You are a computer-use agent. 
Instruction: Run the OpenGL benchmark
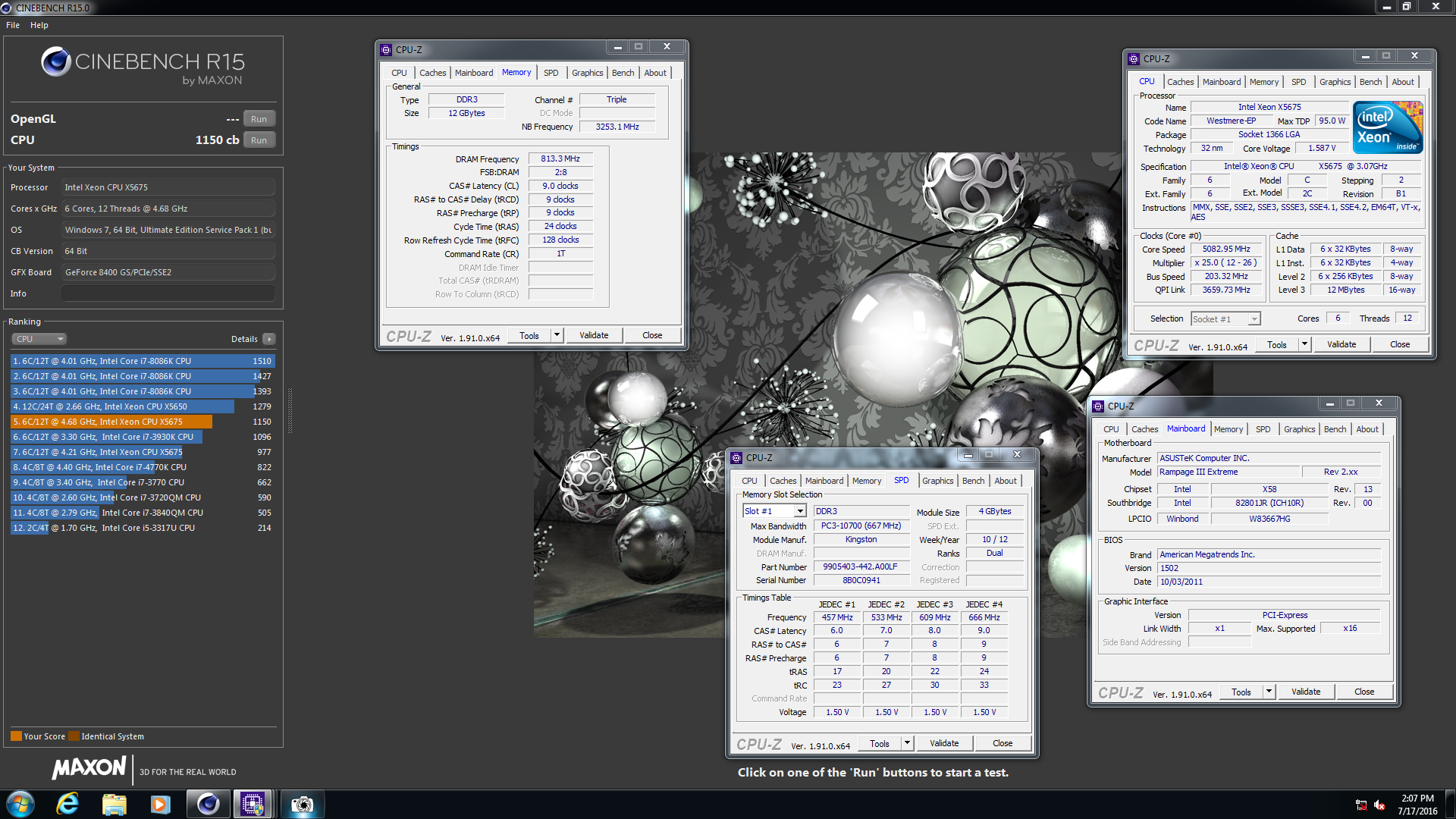(259, 119)
